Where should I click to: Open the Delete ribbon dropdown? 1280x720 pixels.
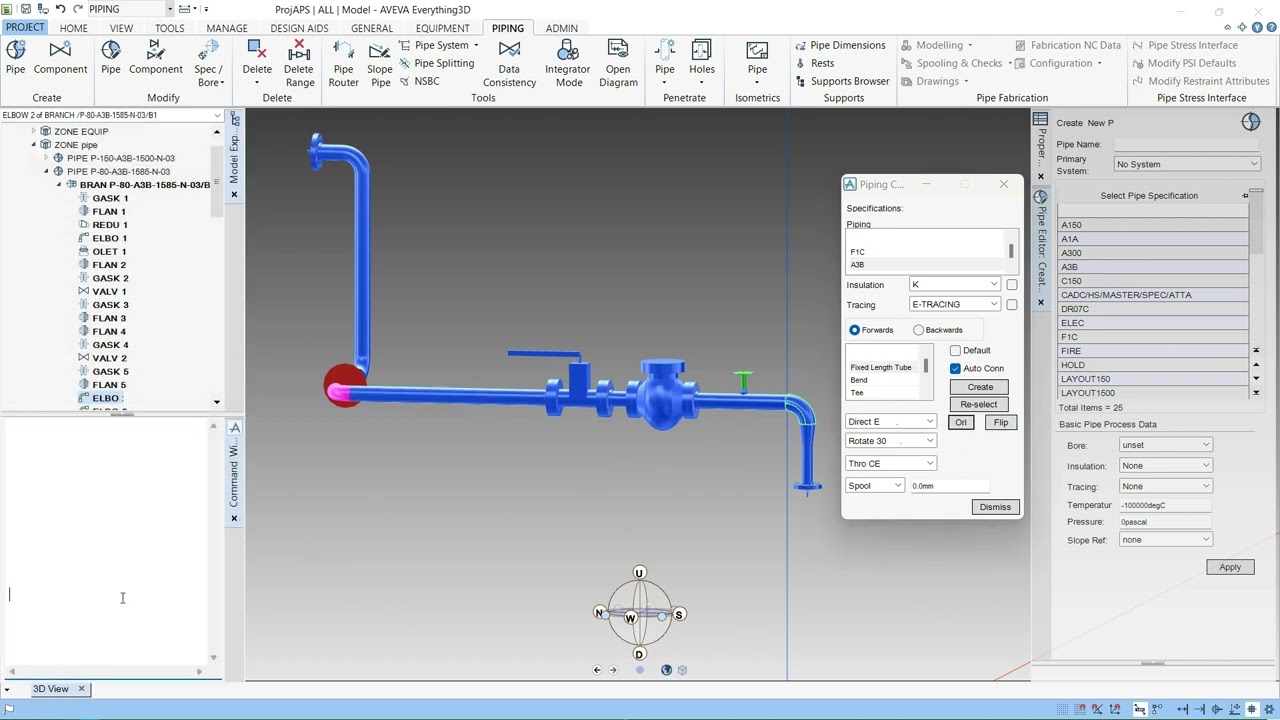point(257,82)
